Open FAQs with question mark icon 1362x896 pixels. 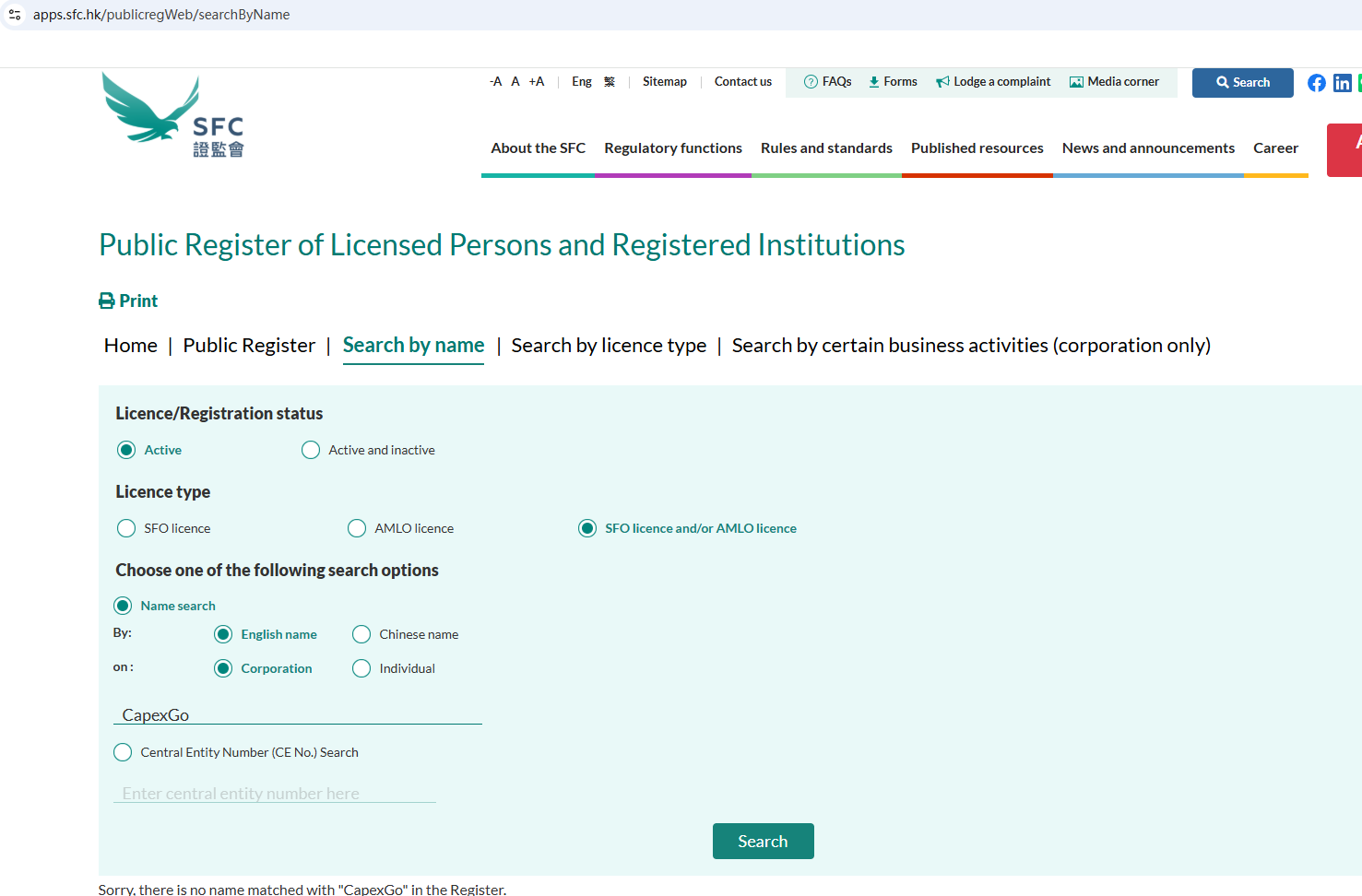(827, 82)
